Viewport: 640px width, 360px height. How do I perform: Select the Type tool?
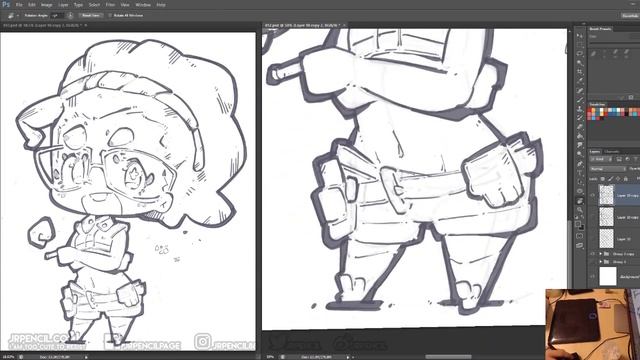[580, 173]
